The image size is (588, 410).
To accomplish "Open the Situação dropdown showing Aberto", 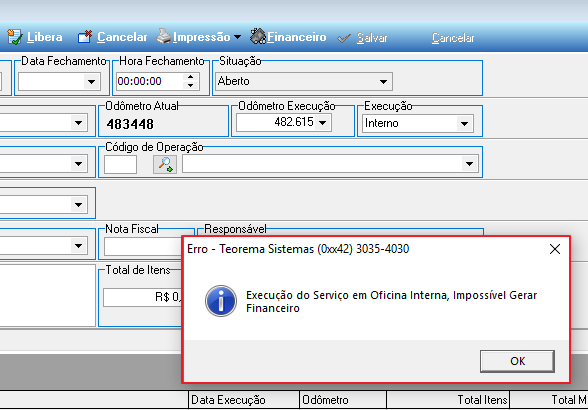I will click(x=383, y=81).
